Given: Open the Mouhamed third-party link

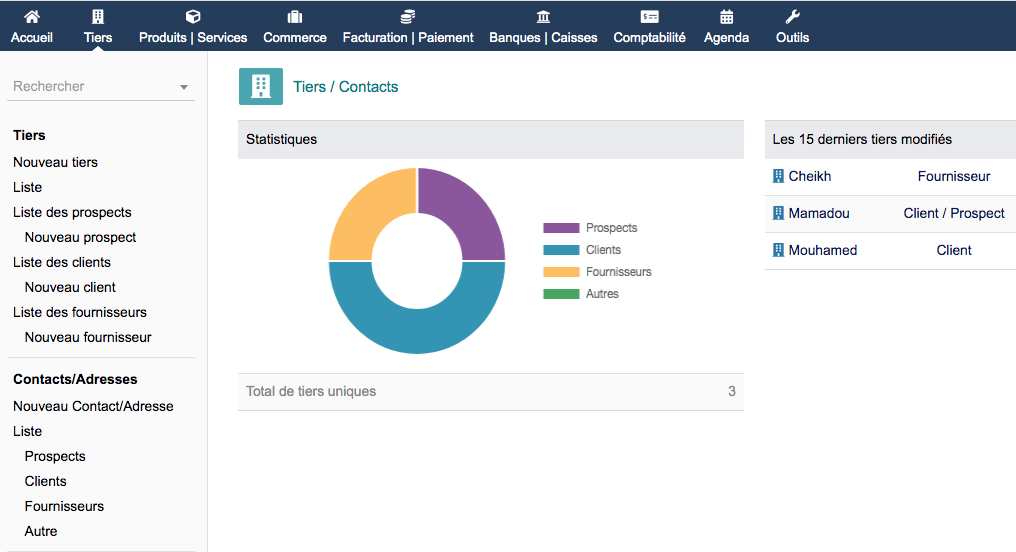Looking at the screenshot, I should click(x=823, y=250).
